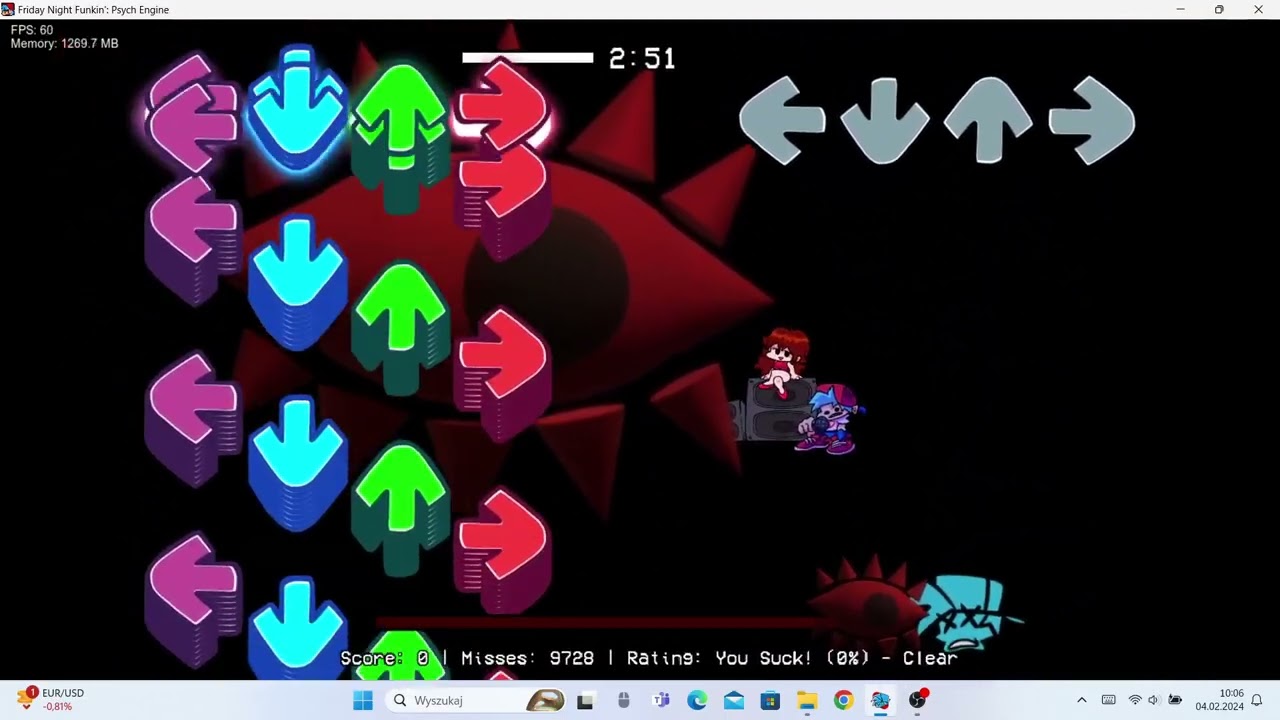The width and height of the screenshot is (1280, 720).
Task: Click the gray right arrow receptor
Action: click(1092, 120)
